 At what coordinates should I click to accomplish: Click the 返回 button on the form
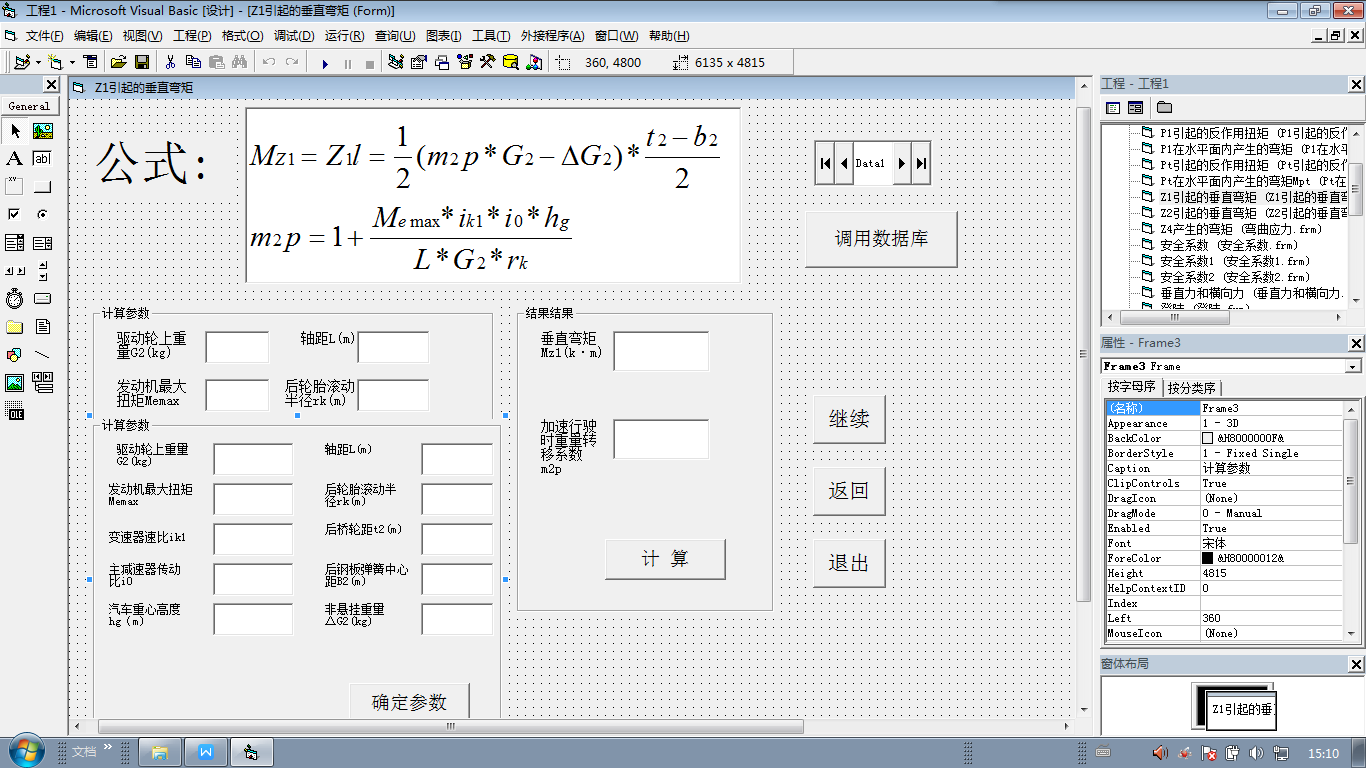point(849,491)
